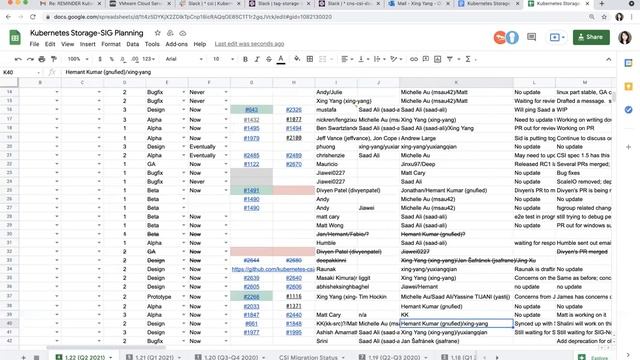Open the Add-ons menu
Image resolution: width=640 pixels, height=360 pixels.
tap(176, 44)
